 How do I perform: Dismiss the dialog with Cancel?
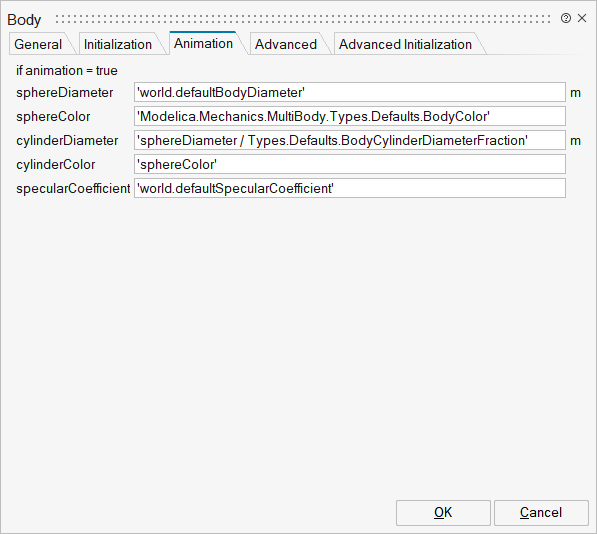(541, 513)
